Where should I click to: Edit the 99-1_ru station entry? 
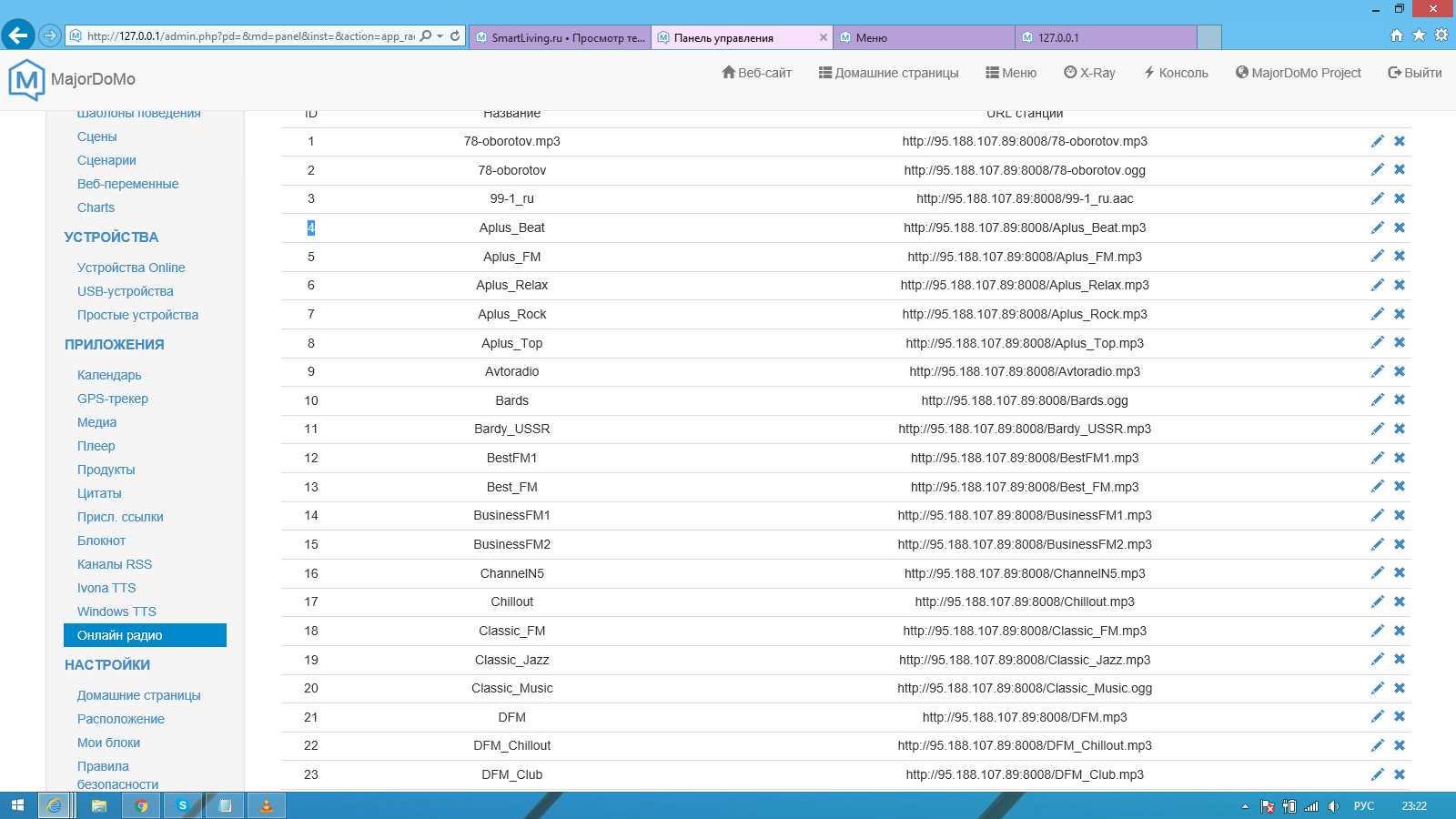point(1378,198)
